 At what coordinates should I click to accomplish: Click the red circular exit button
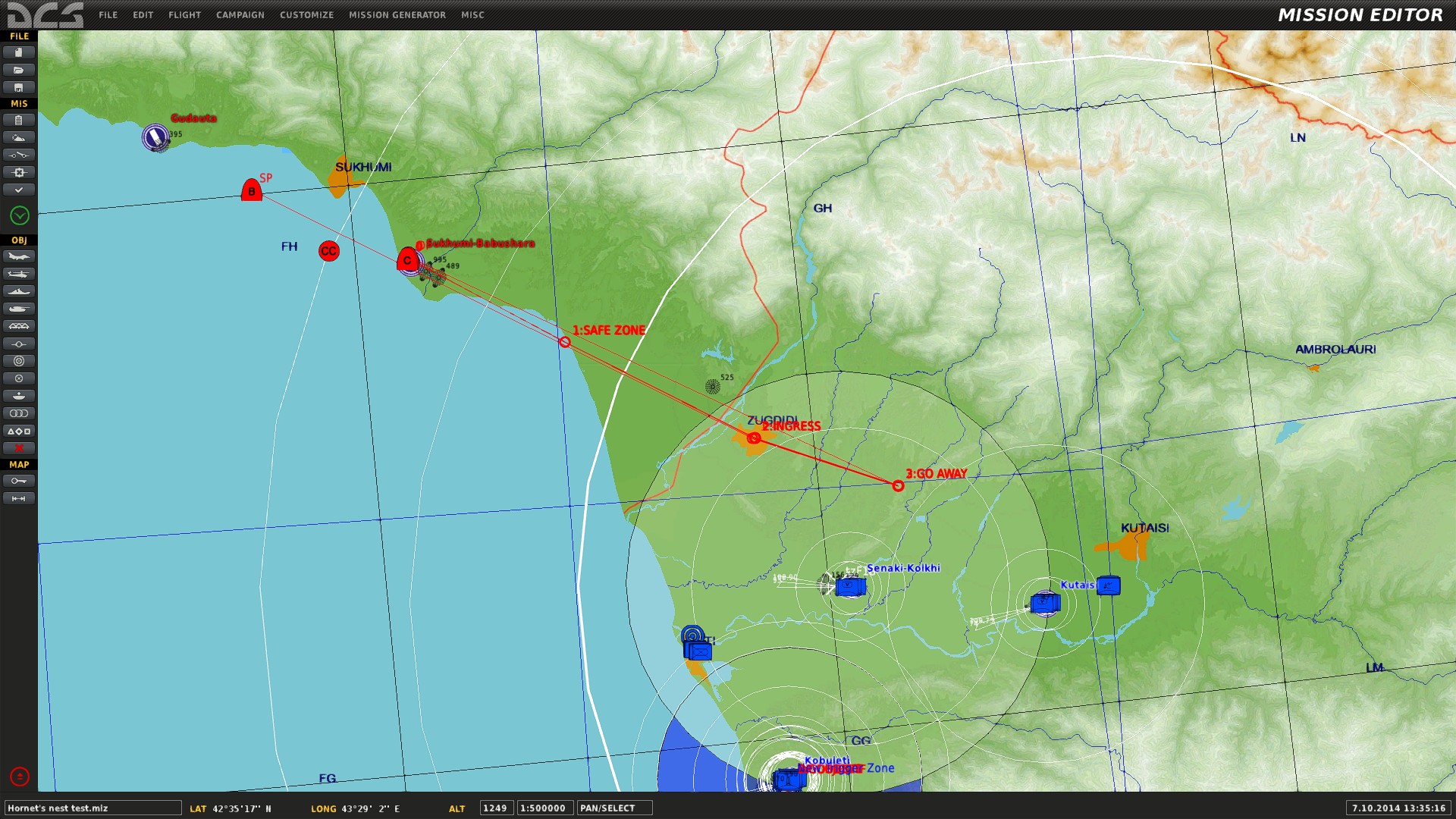point(20,777)
